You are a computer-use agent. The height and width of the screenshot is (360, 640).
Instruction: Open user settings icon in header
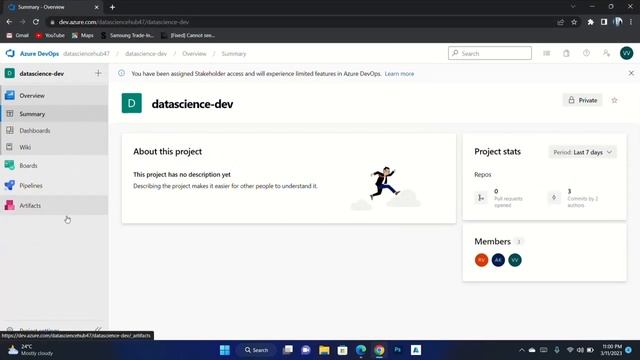pyautogui.click(x=606, y=53)
